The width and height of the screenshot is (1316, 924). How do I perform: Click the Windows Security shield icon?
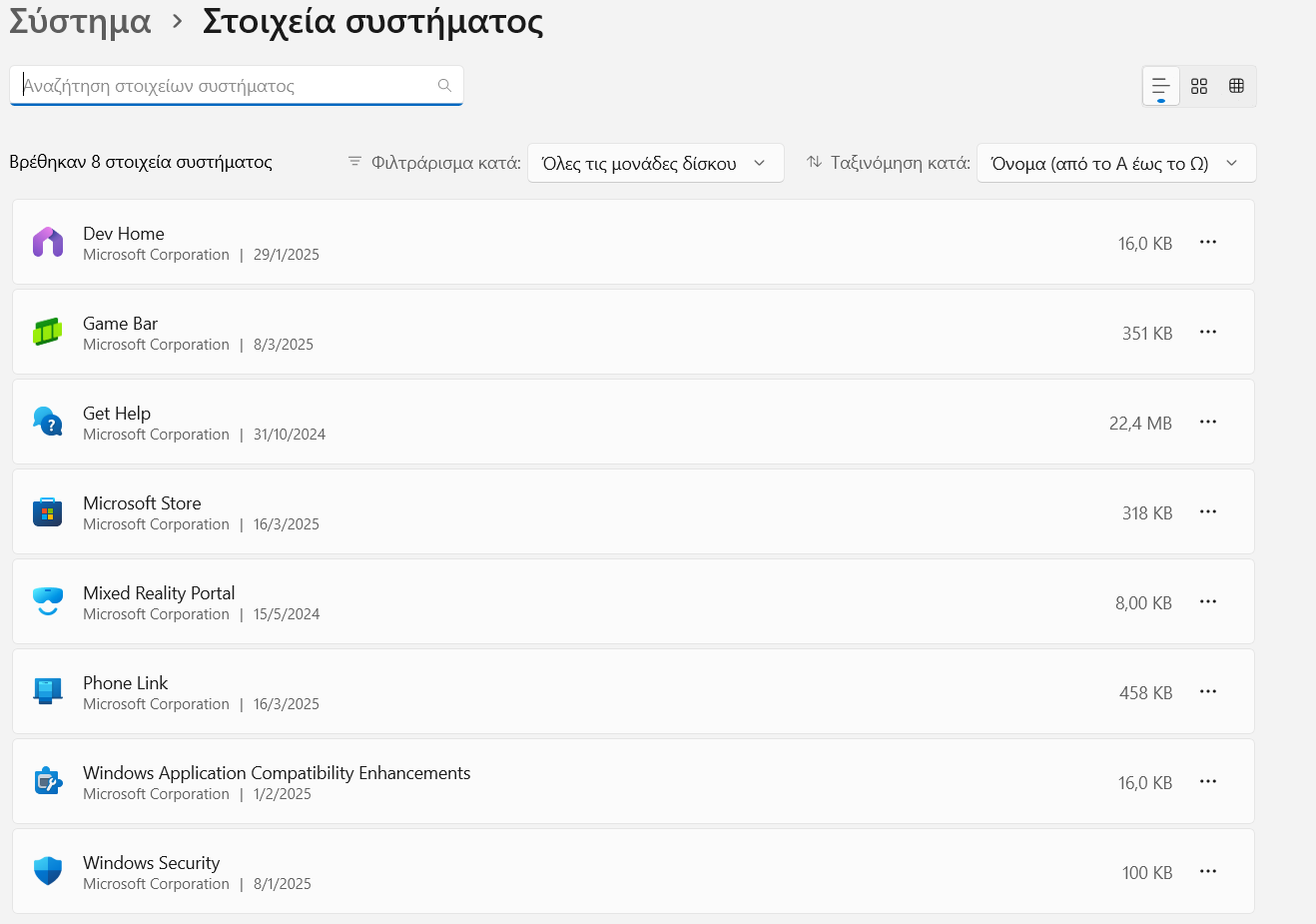tap(48, 871)
